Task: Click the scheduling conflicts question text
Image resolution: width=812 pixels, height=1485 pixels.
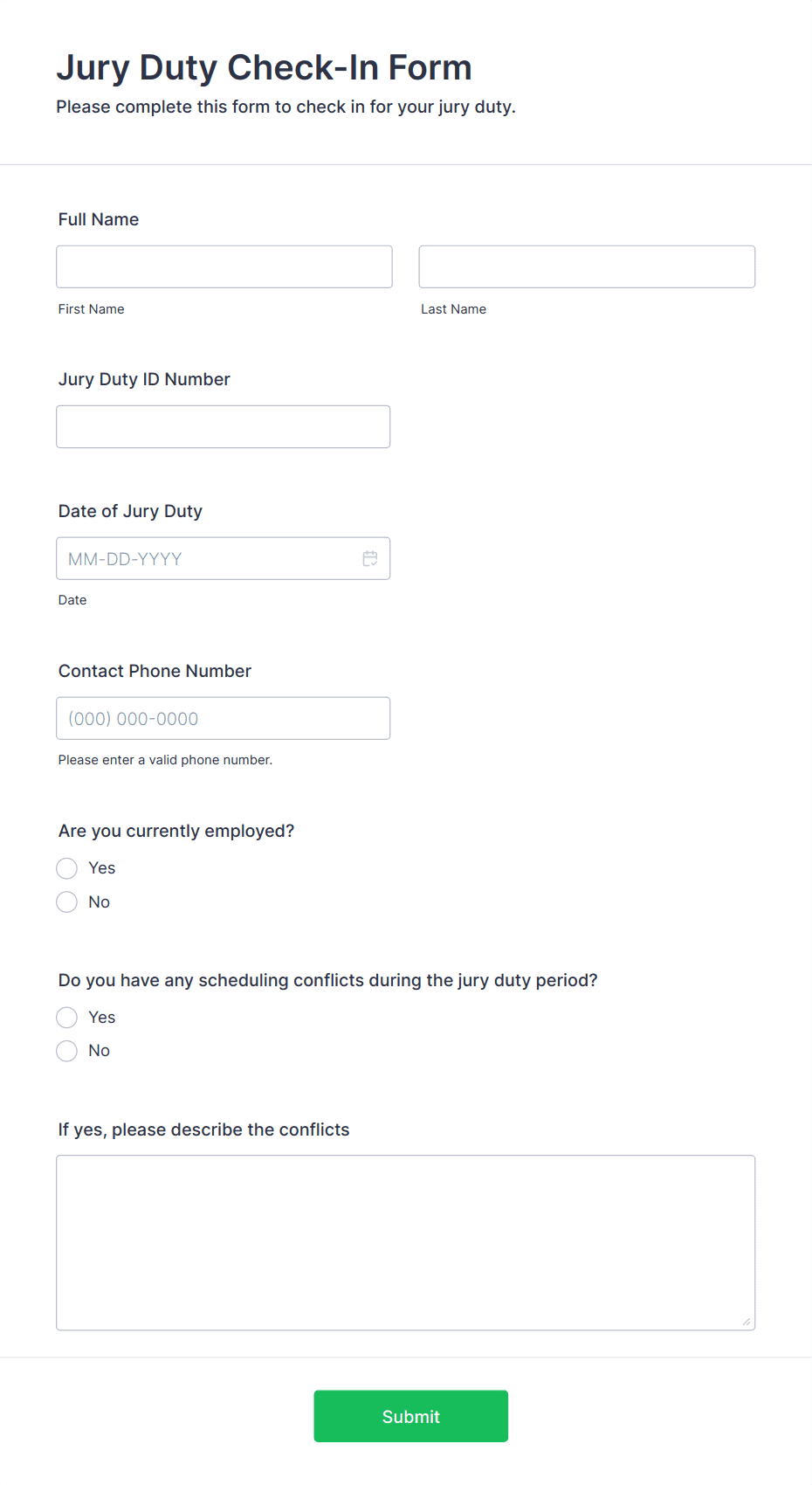Action: [x=327, y=980]
